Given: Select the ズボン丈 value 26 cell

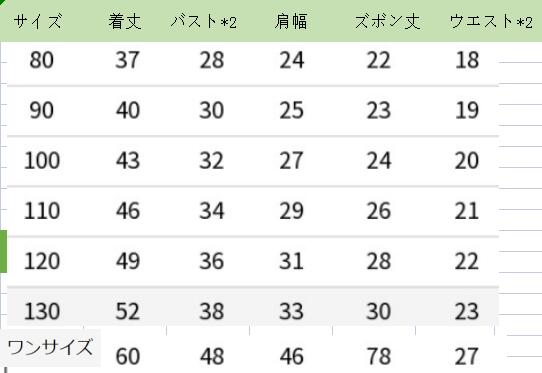Looking at the screenshot, I should click(x=379, y=211).
